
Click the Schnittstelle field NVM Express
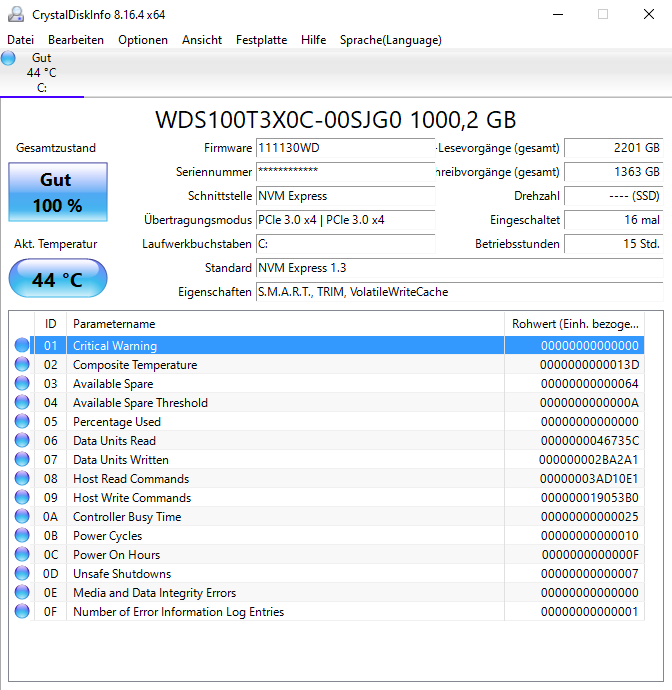pos(345,196)
